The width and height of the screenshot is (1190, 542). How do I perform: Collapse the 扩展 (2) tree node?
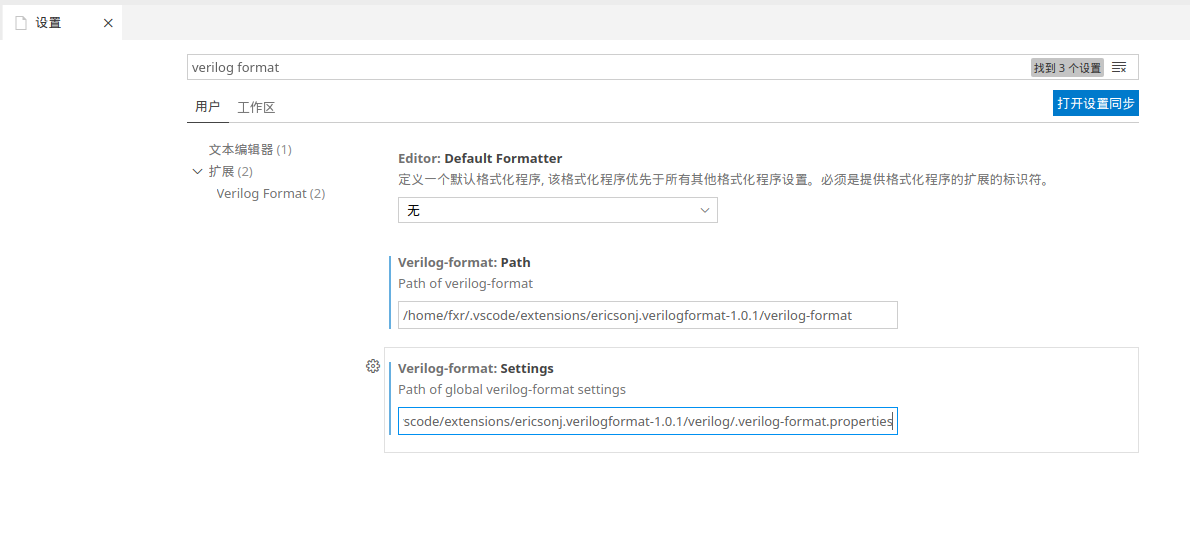(x=197, y=172)
